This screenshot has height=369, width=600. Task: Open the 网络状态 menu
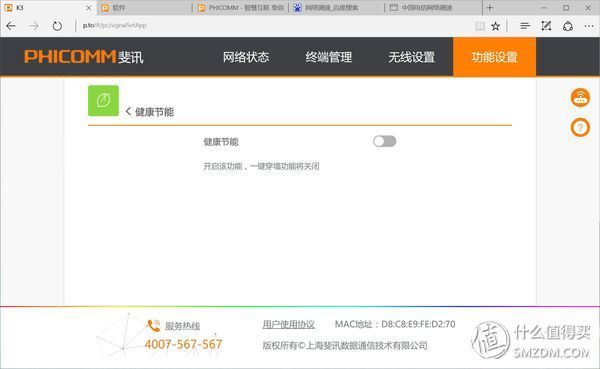(x=246, y=57)
